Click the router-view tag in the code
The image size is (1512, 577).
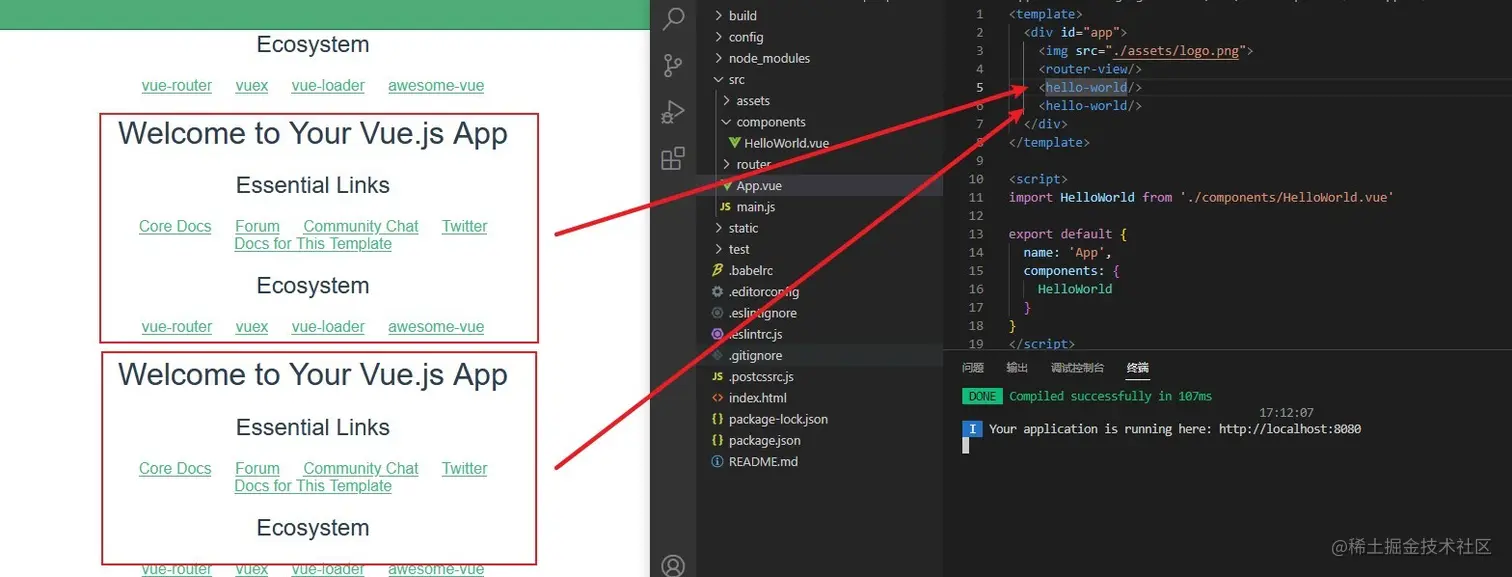click(1090, 69)
